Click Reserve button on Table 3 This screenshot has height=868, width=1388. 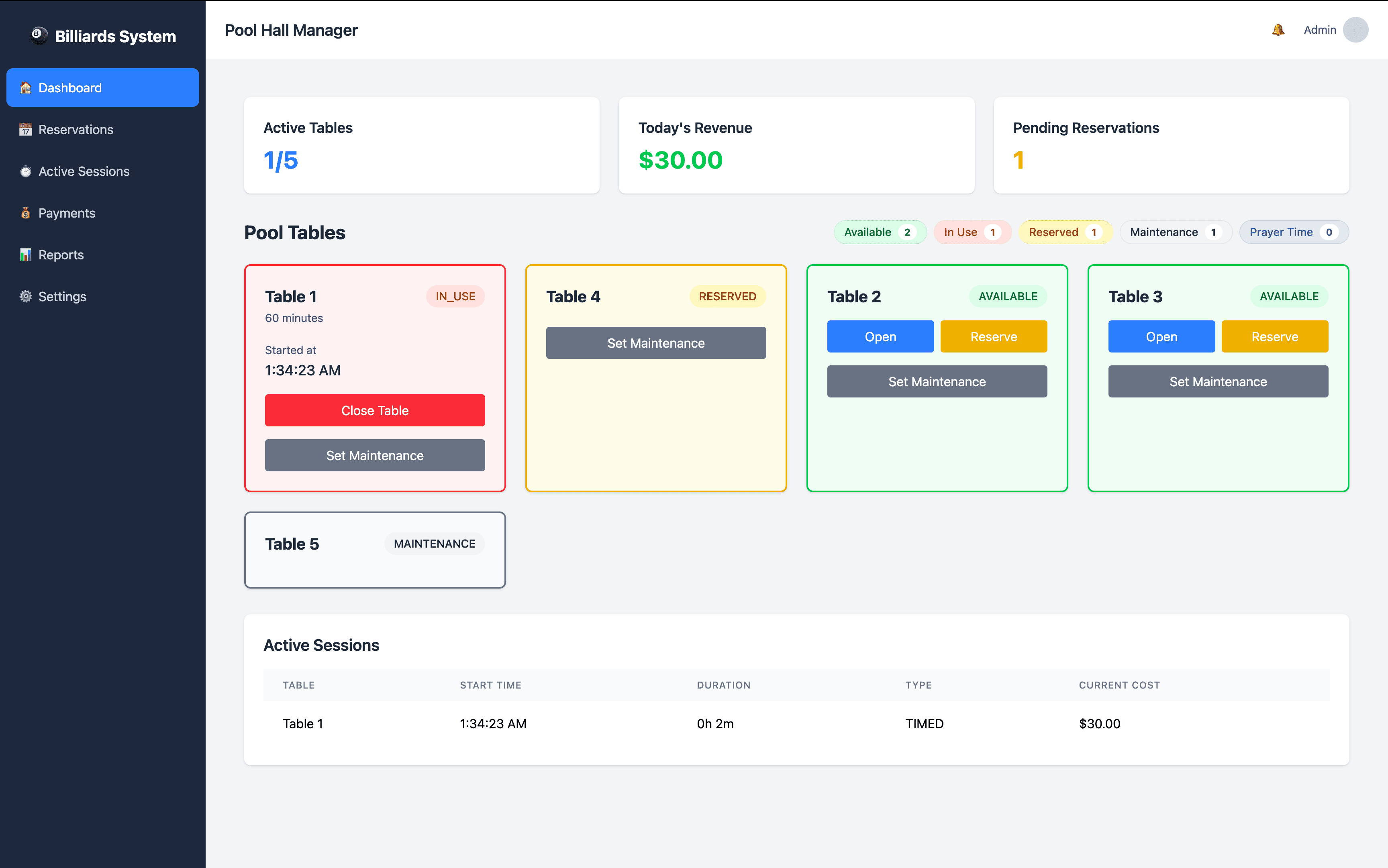tap(1274, 337)
